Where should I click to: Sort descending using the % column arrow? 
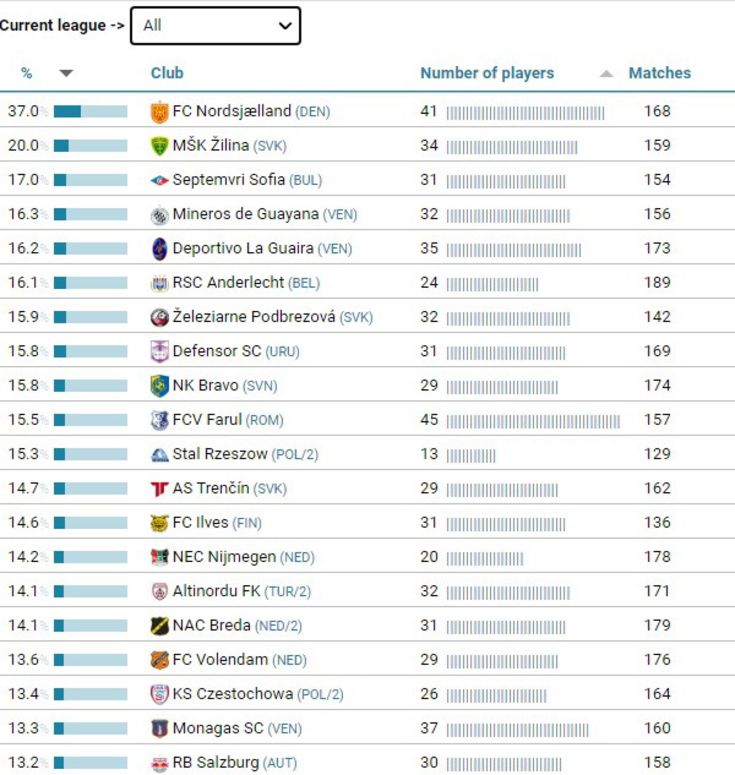66,73
